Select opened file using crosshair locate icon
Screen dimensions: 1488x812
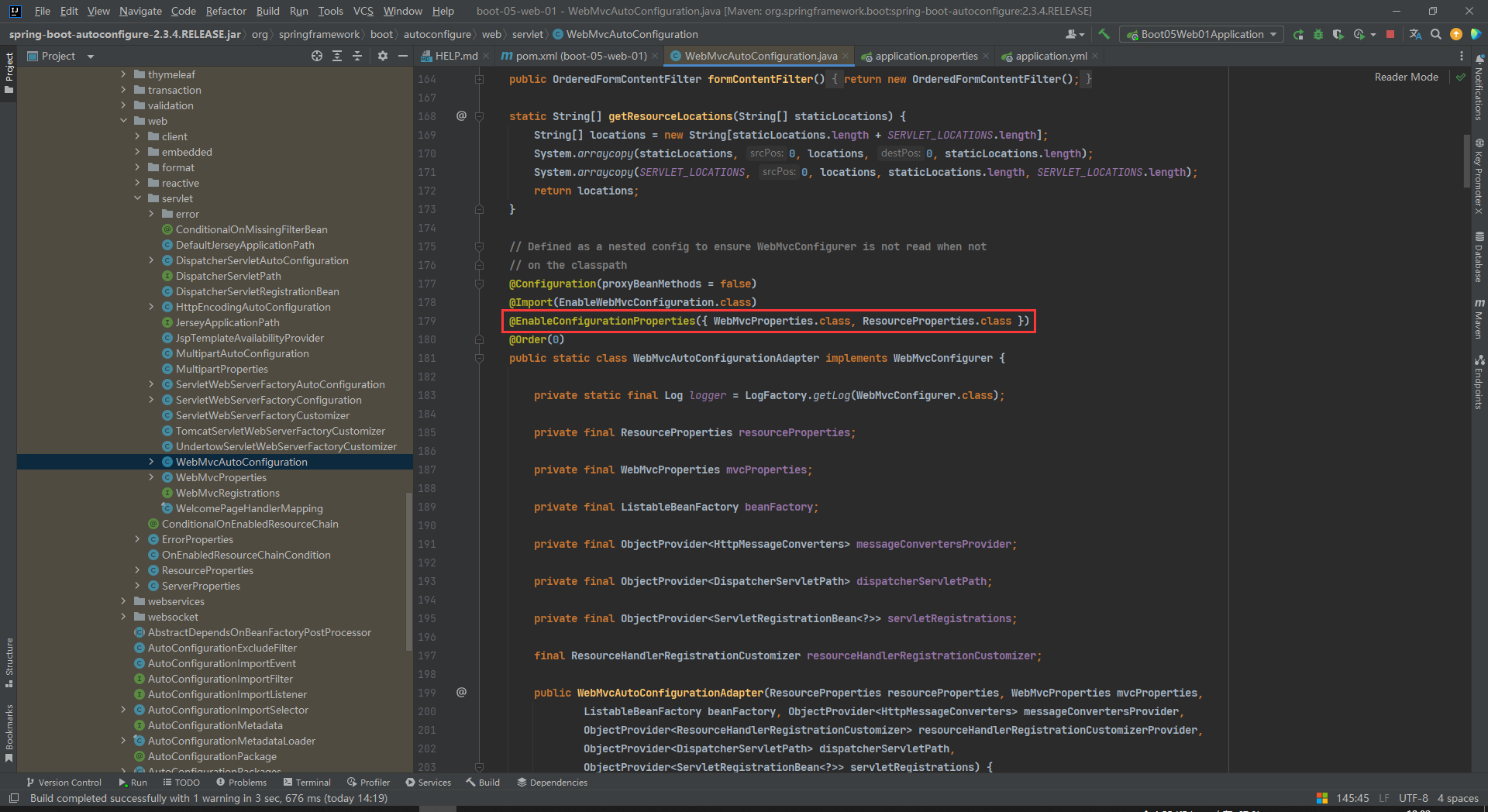(x=316, y=56)
